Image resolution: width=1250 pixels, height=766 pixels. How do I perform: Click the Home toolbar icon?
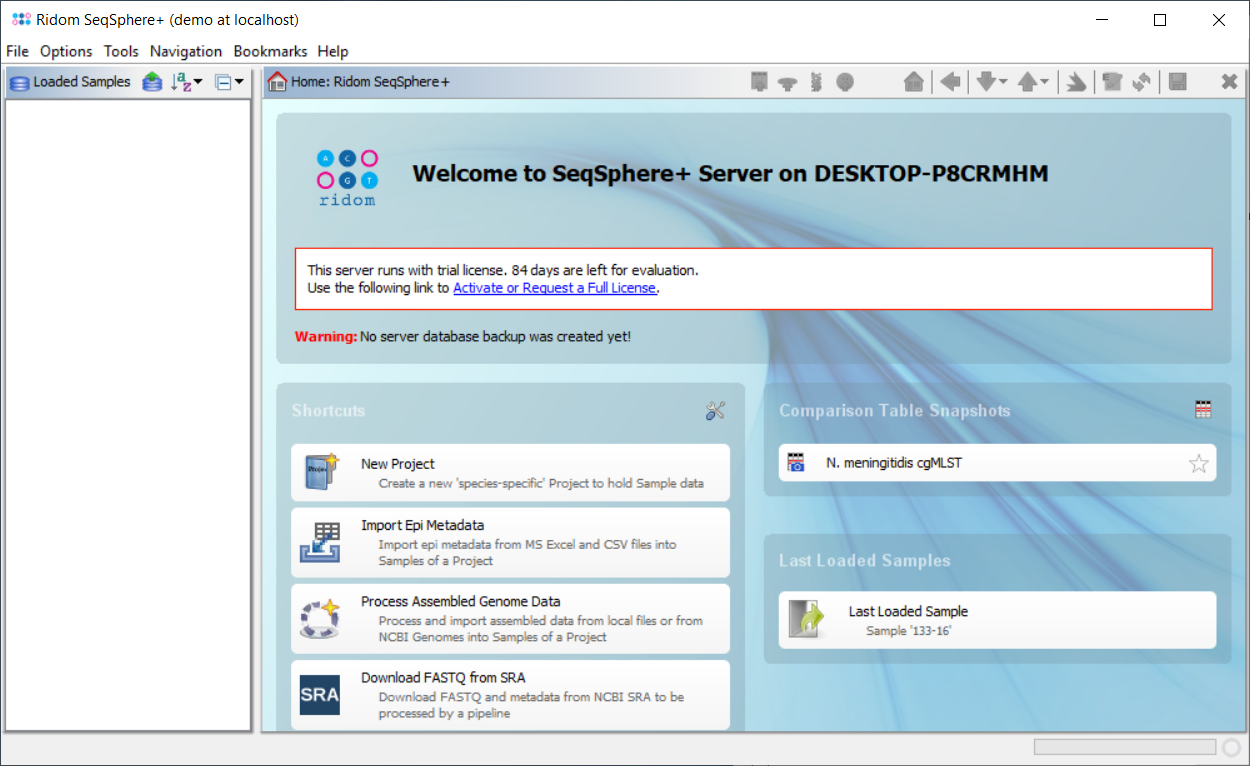(913, 82)
